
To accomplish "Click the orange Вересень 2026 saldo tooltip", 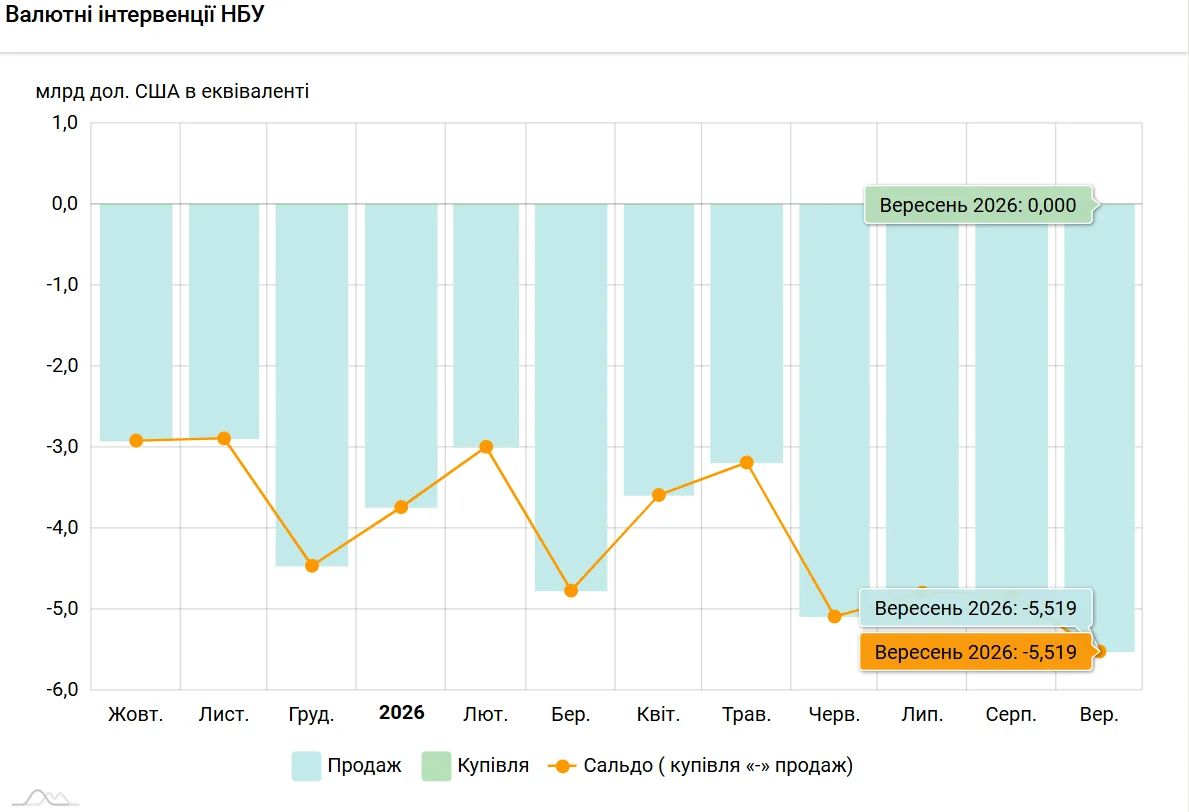I will (976, 652).
